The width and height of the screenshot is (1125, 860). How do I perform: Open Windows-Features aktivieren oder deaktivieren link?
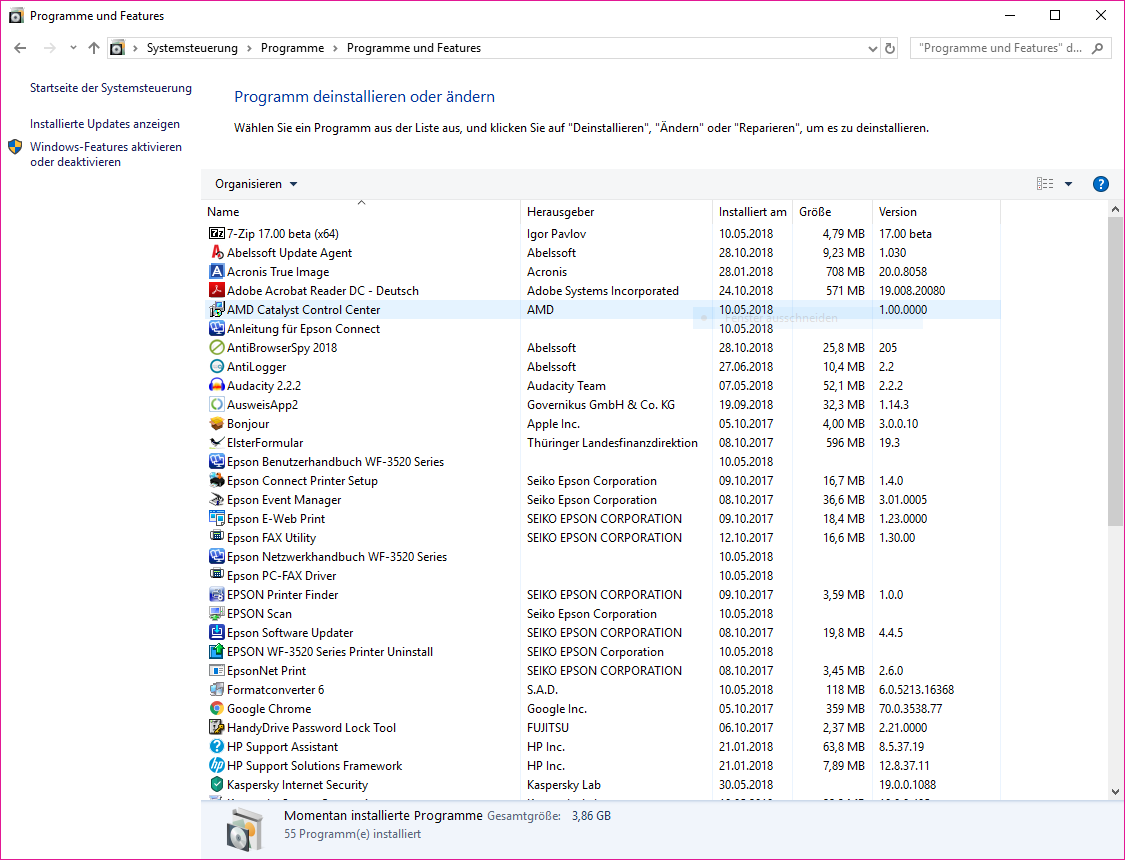pos(106,154)
